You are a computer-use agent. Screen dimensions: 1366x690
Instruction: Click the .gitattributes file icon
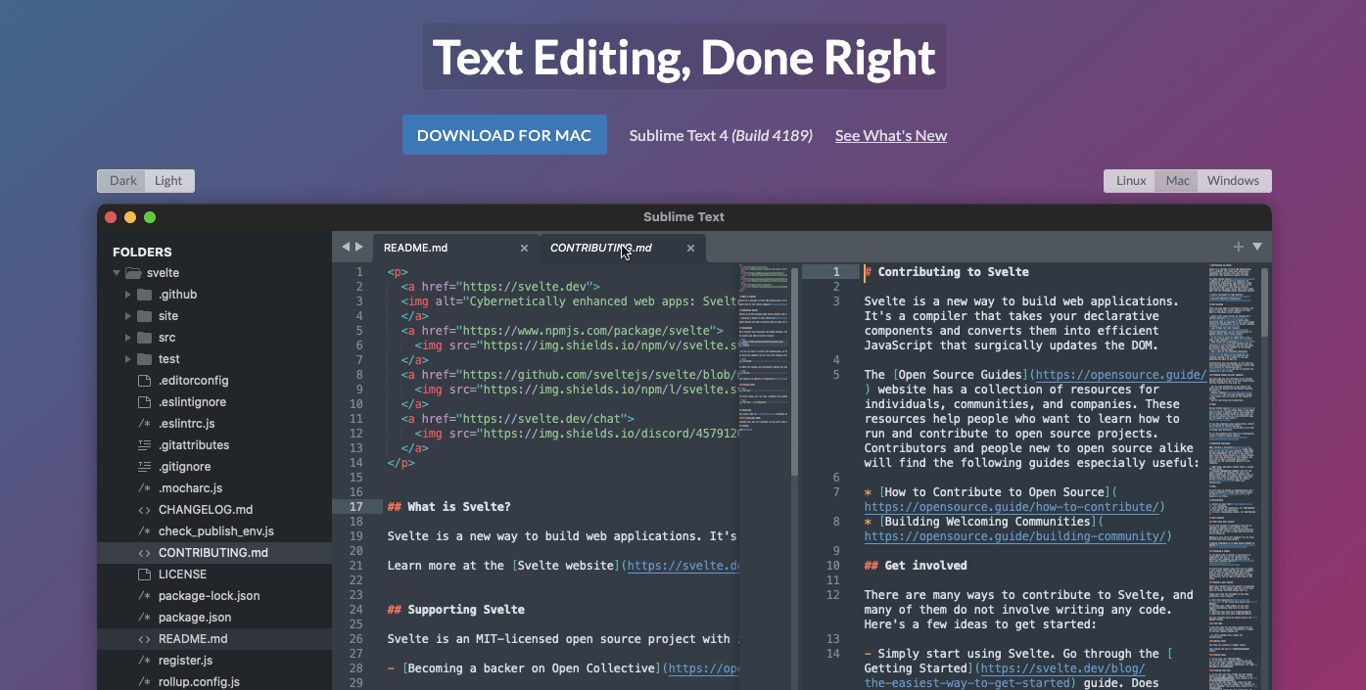144,445
